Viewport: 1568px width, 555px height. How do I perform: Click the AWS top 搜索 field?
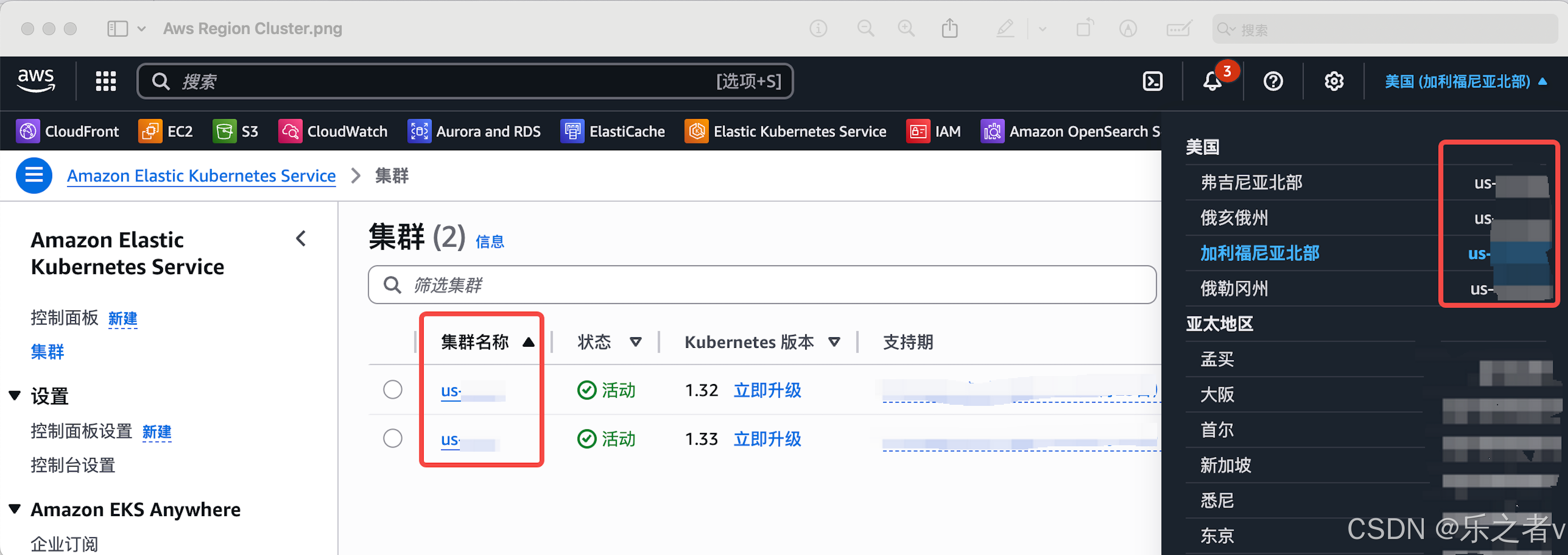(x=465, y=81)
